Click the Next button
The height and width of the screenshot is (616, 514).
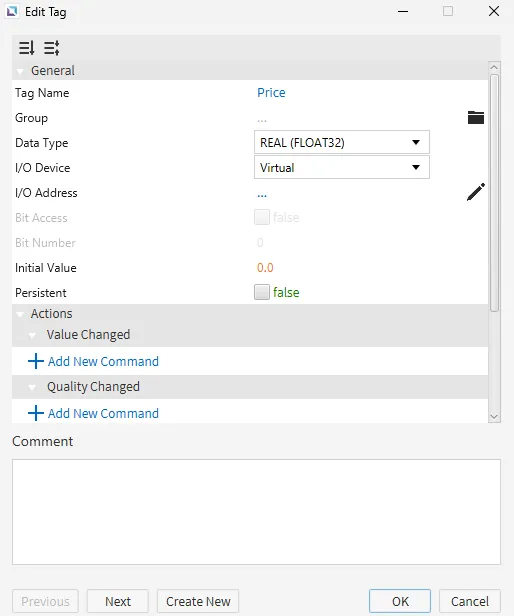tap(117, 601)
